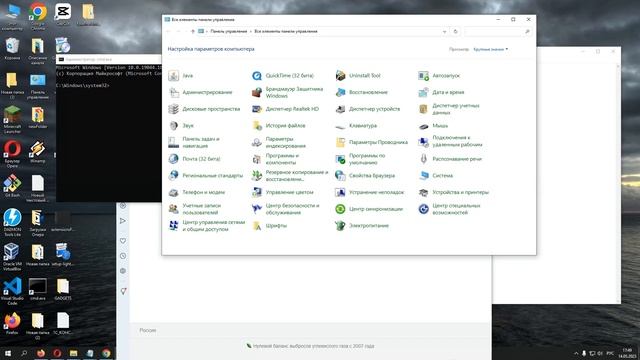The image size is (640, 360).
Task: Select the Браузер Opera desktop shortcut
Action: pos(12,154)
